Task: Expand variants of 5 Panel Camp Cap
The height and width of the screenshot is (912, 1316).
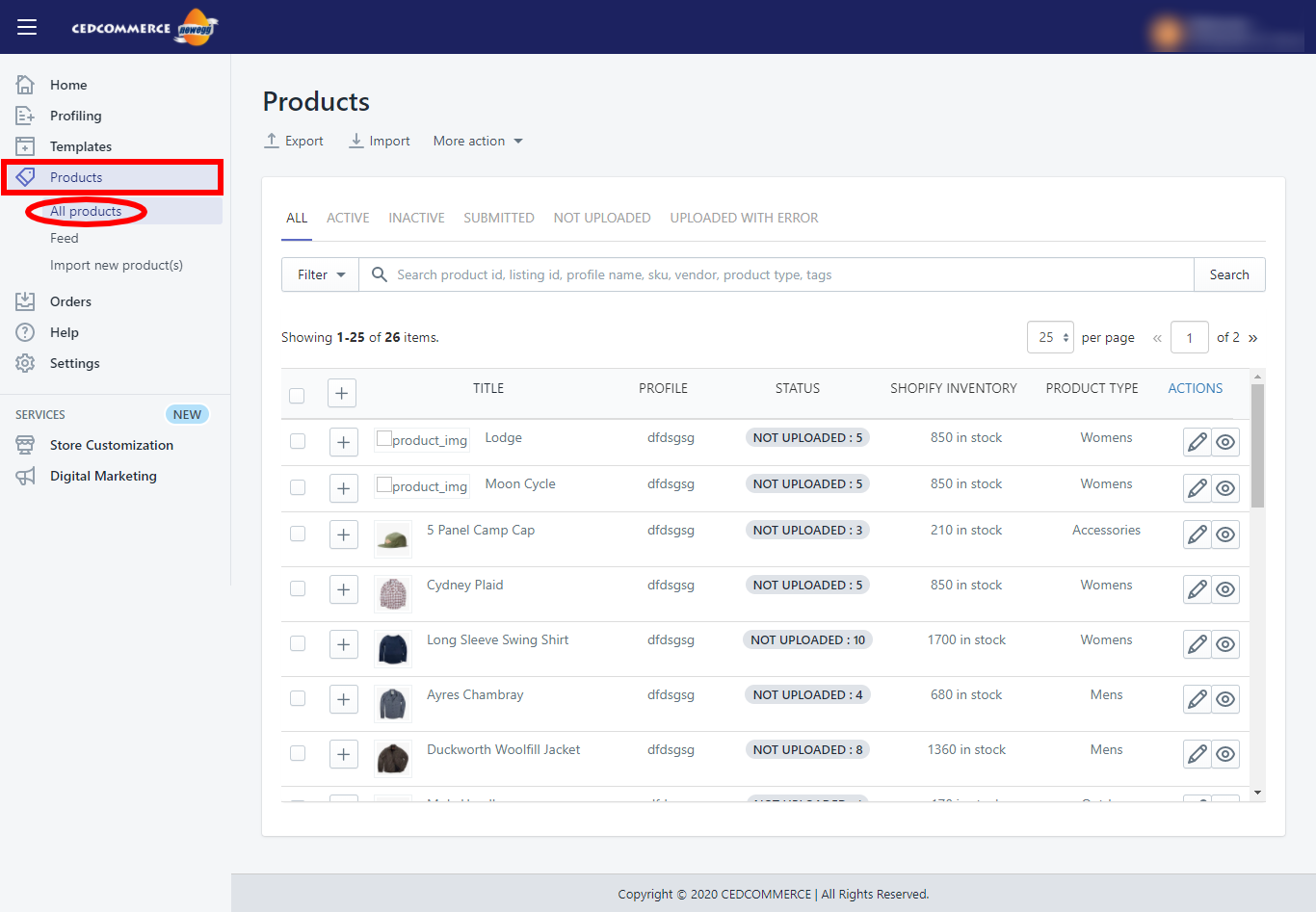Action: (x=343, y=534)
